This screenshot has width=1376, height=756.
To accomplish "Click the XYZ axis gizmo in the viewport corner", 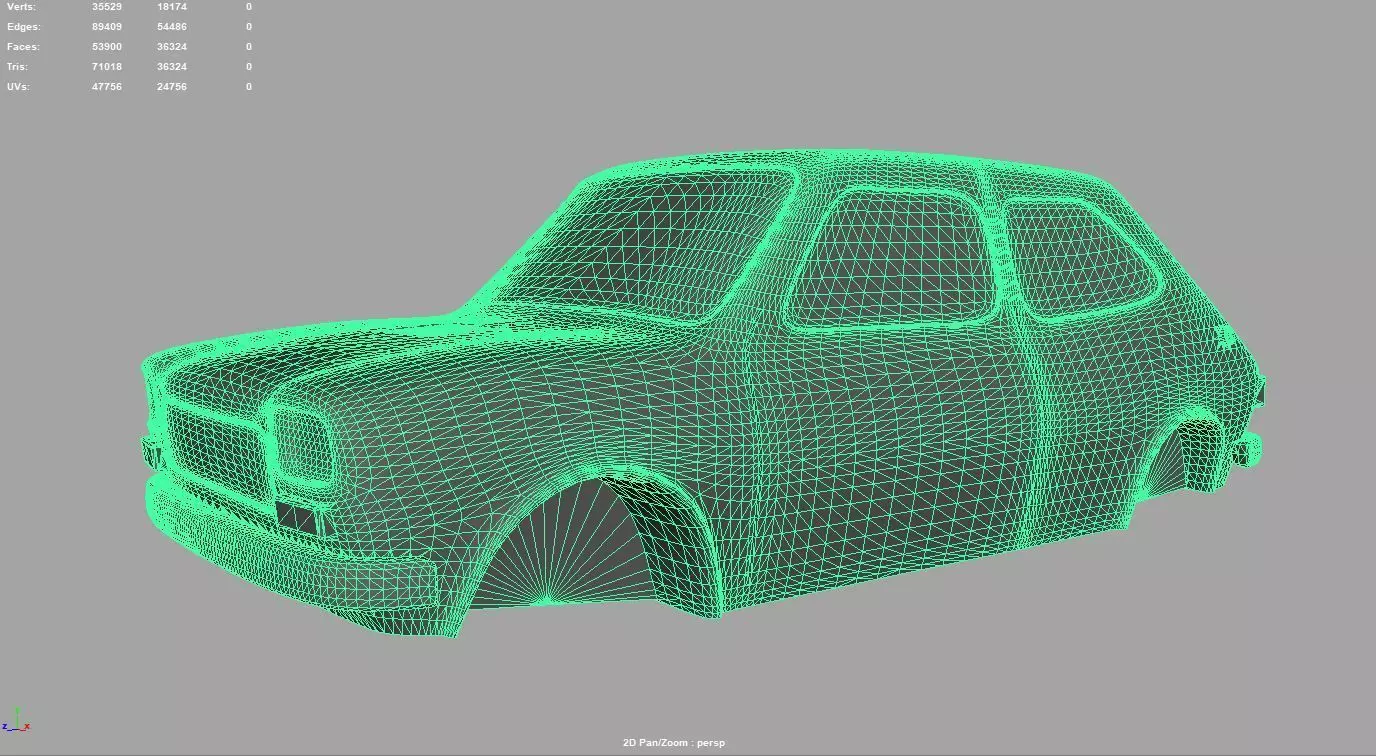I will (17, 721).
